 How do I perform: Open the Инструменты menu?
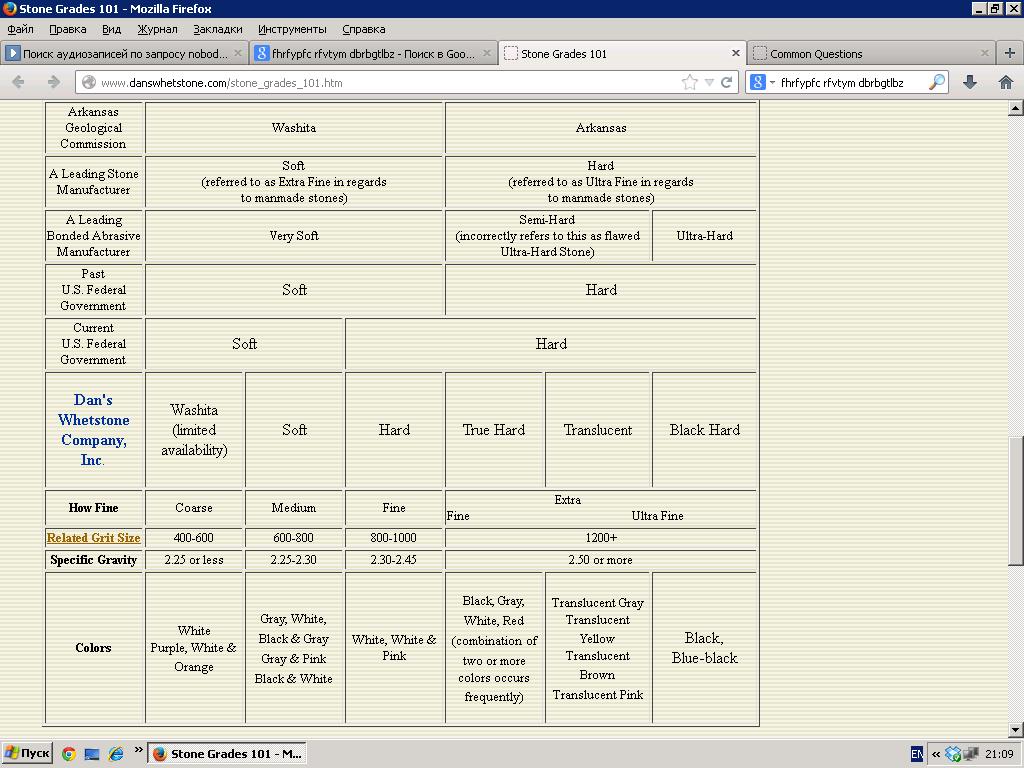292,29
